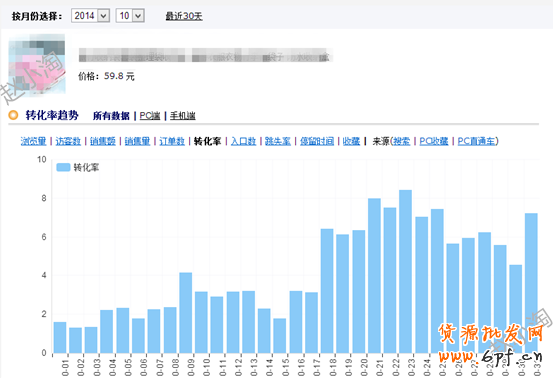The height and width of the screenshot is (378, 553).
Task: Open the 2014 year dropdown
Action: pyautogui.click(x=90, y=16)
